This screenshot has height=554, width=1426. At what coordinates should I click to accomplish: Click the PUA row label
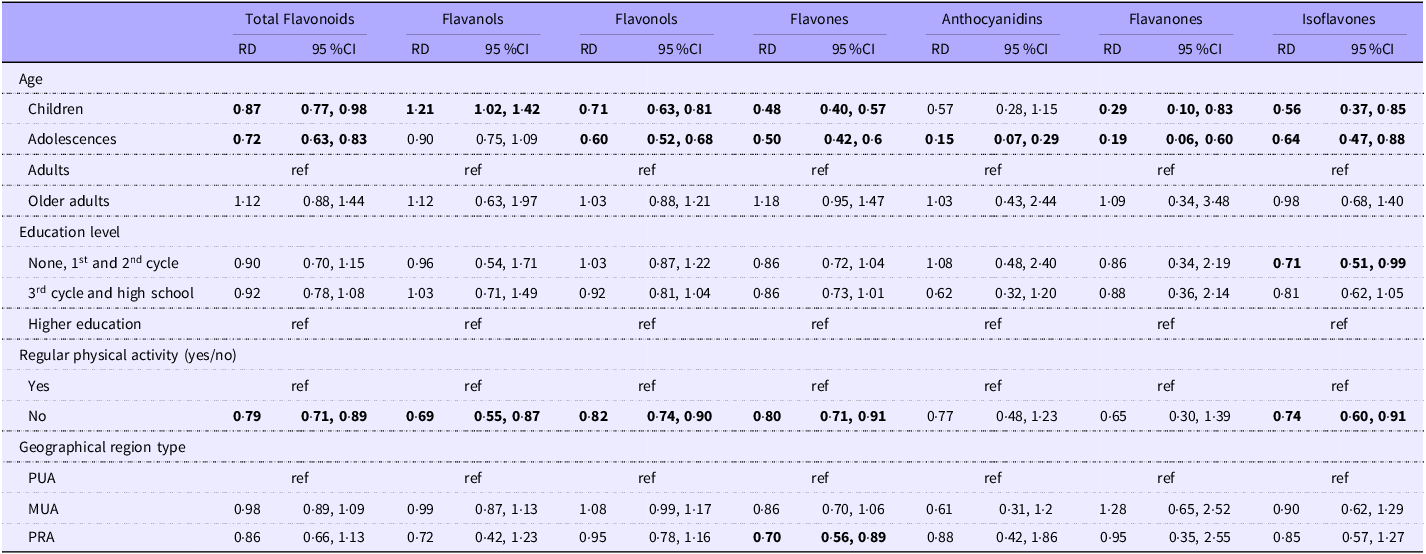[41, 478]
